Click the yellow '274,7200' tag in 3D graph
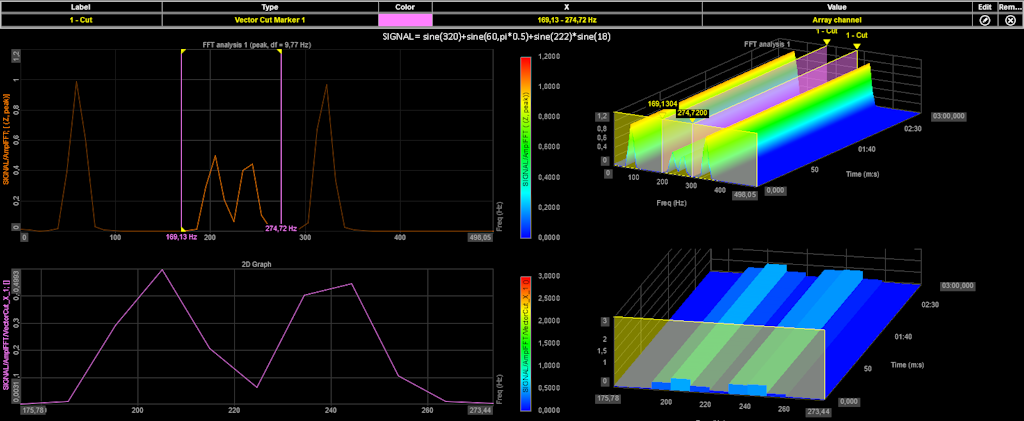 691,112
